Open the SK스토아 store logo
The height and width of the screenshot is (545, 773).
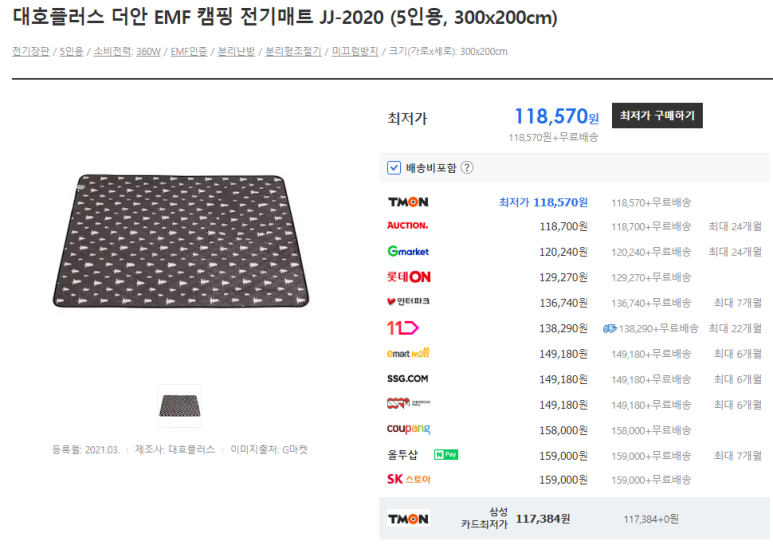tap(409, 479)
